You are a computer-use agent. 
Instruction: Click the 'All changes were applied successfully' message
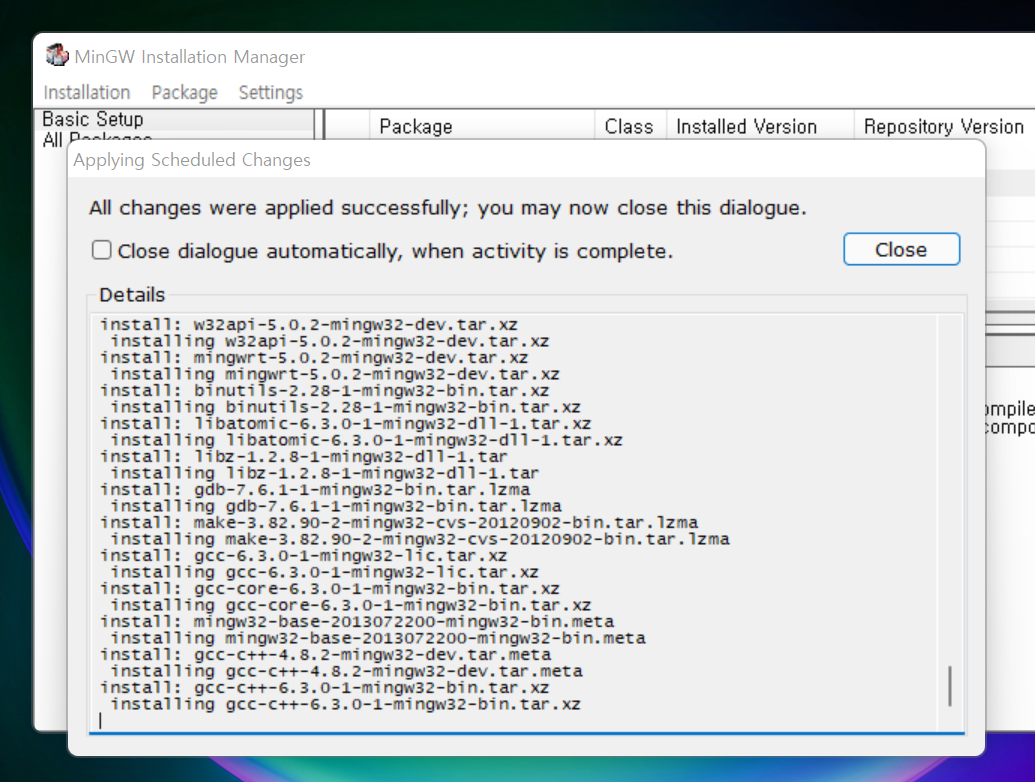tap(448, 208)
